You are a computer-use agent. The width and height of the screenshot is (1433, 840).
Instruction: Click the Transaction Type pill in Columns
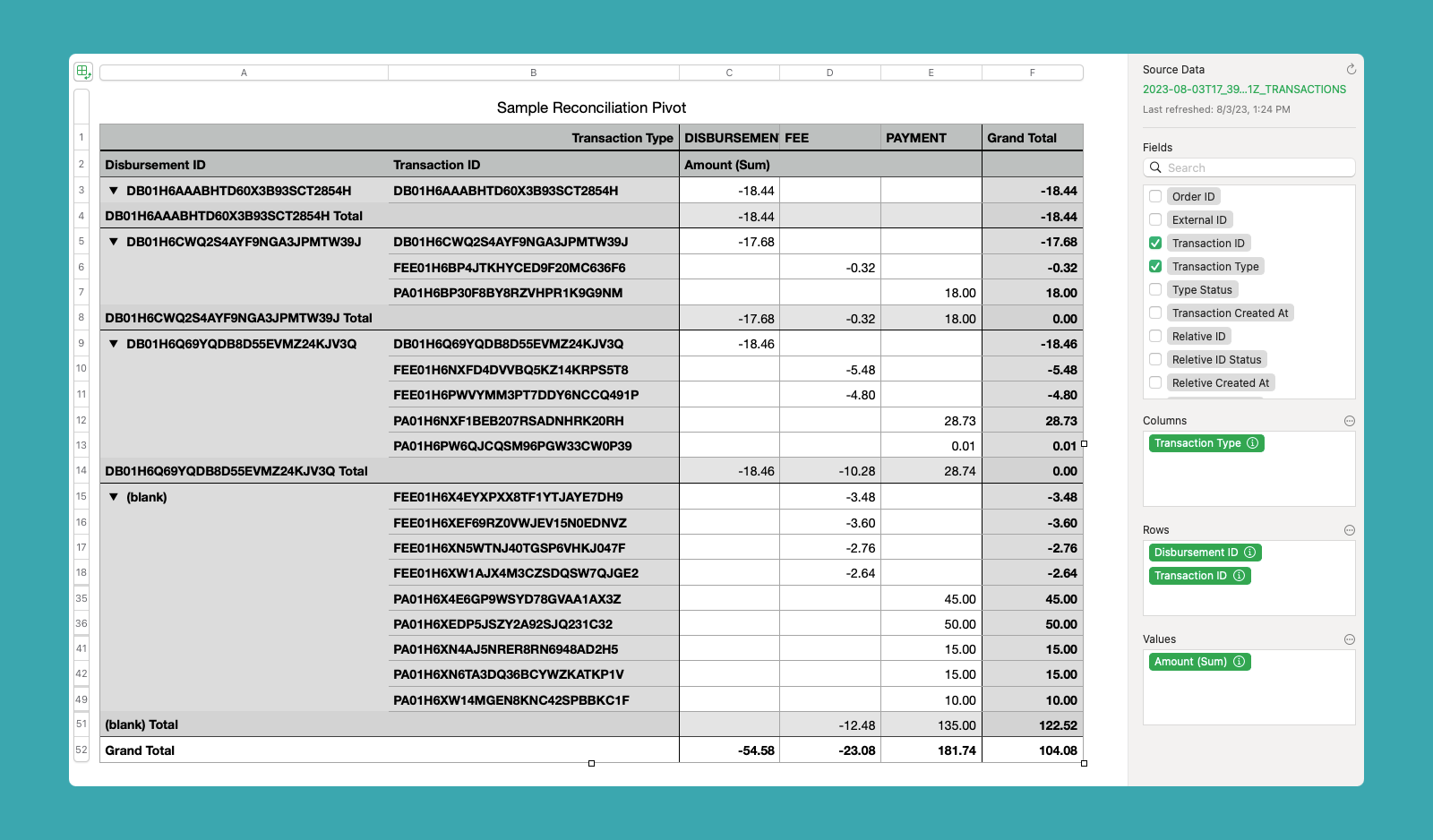coord(1206,443)
